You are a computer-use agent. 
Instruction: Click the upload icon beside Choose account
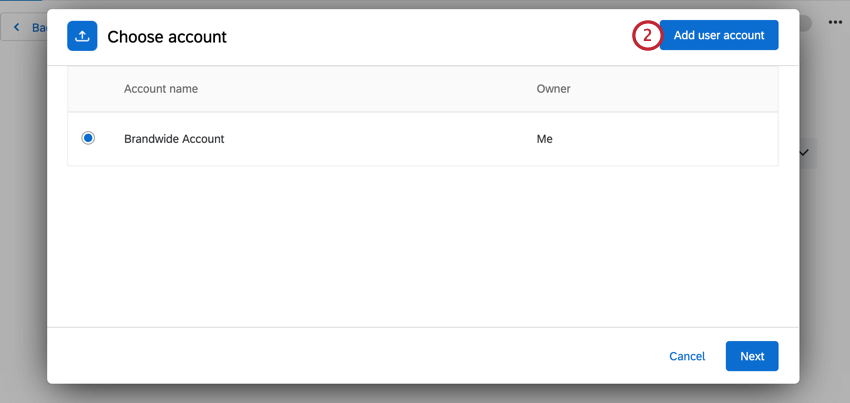pyautogui.click(x=82, y=36)
